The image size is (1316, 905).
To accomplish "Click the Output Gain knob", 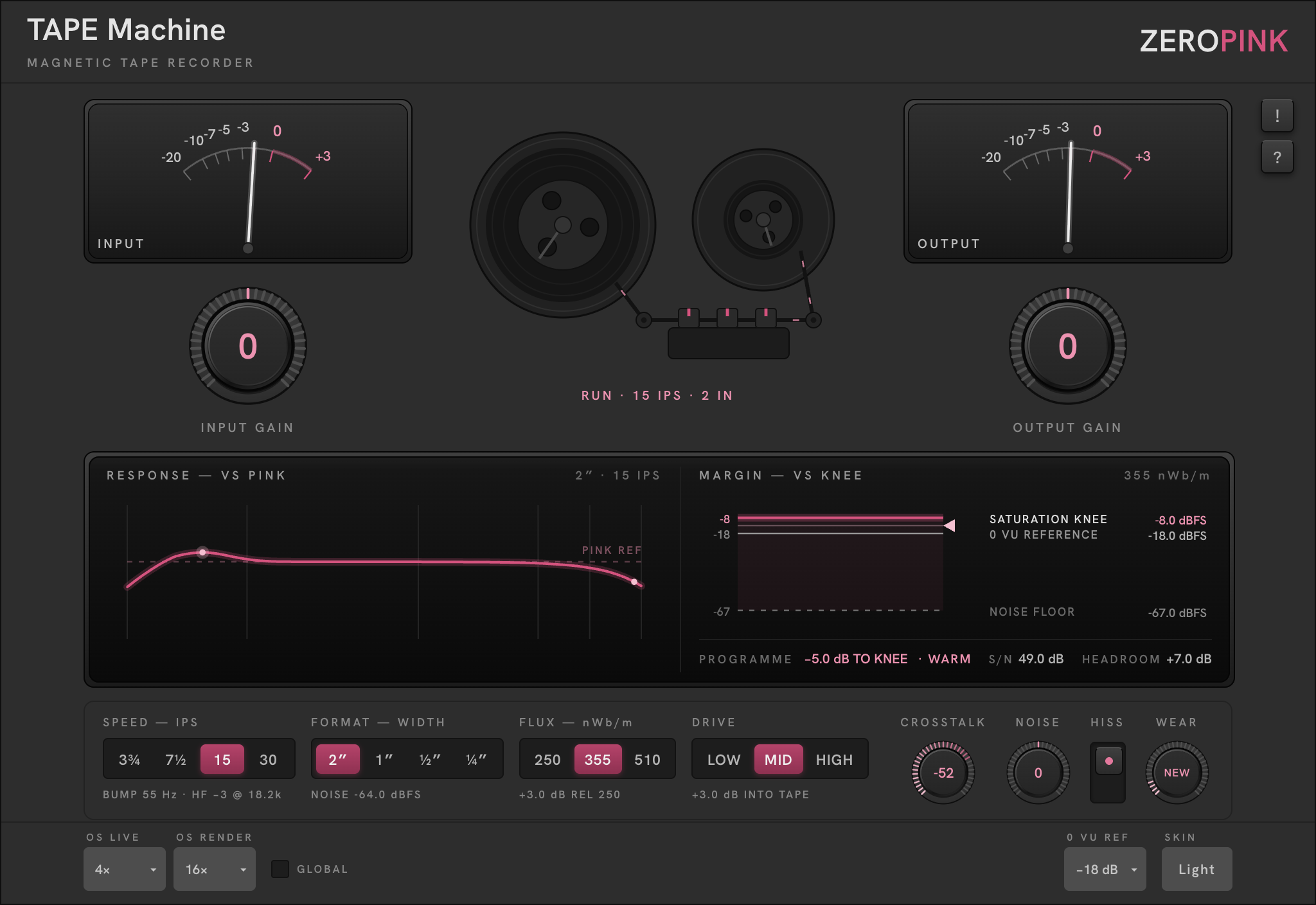I will coord(1068,346).
